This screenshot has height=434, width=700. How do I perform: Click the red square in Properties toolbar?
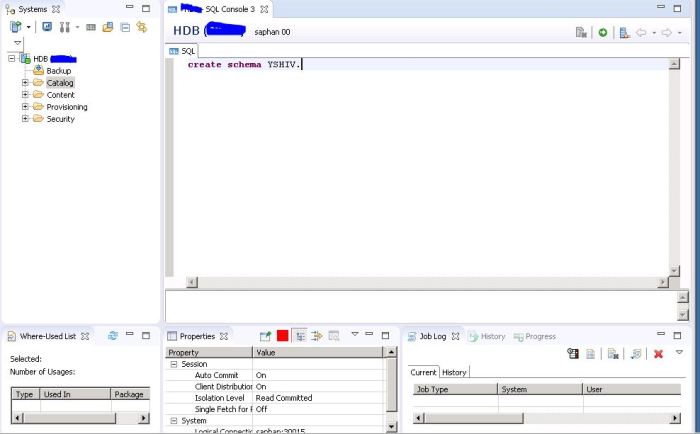pyautogui.click(x=283, y=336)
